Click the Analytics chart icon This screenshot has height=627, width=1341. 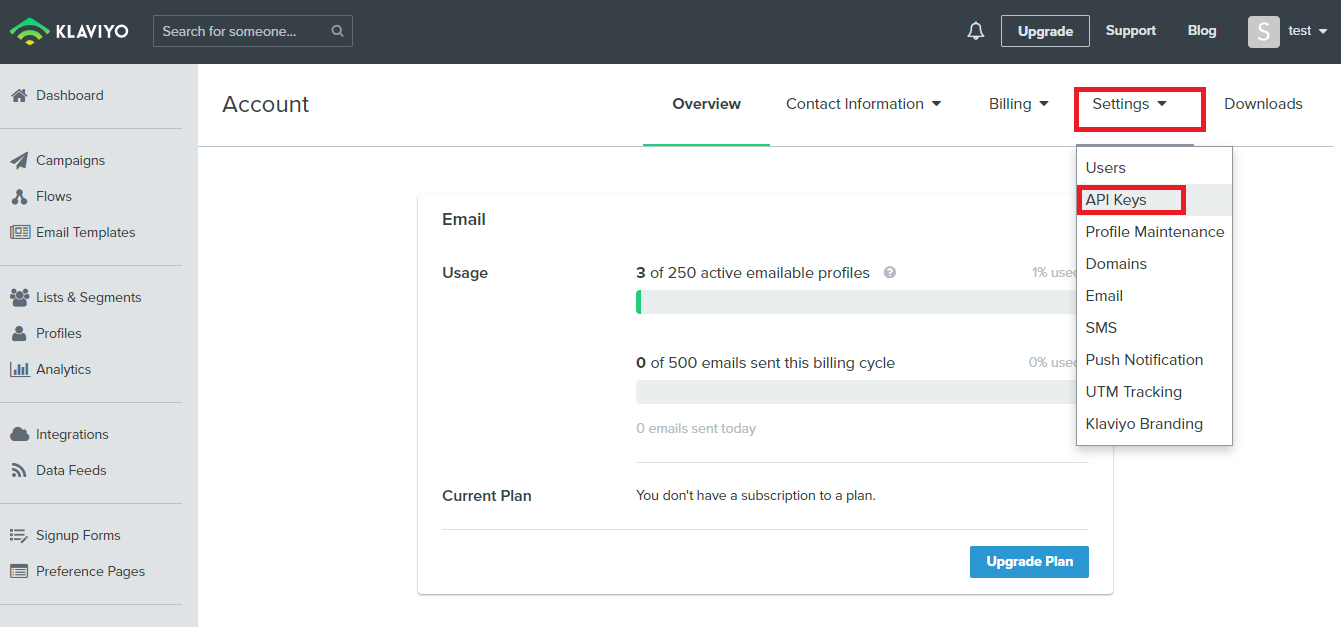[19, 369]
